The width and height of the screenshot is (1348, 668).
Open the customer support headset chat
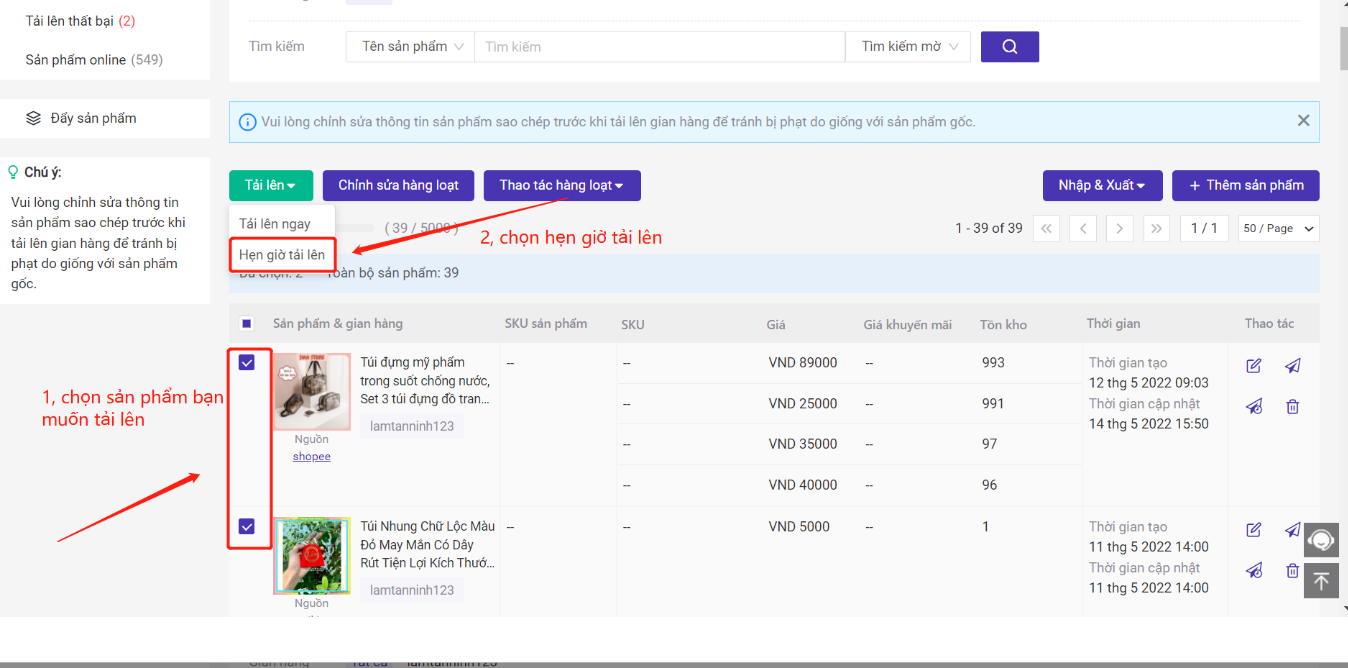[x=1321, y=540]
